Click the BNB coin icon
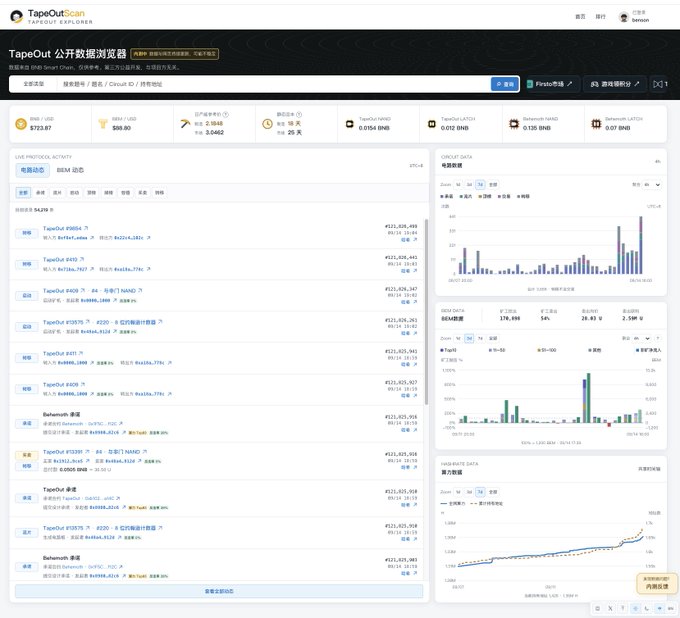680x618 pixels. pos(21,124)
